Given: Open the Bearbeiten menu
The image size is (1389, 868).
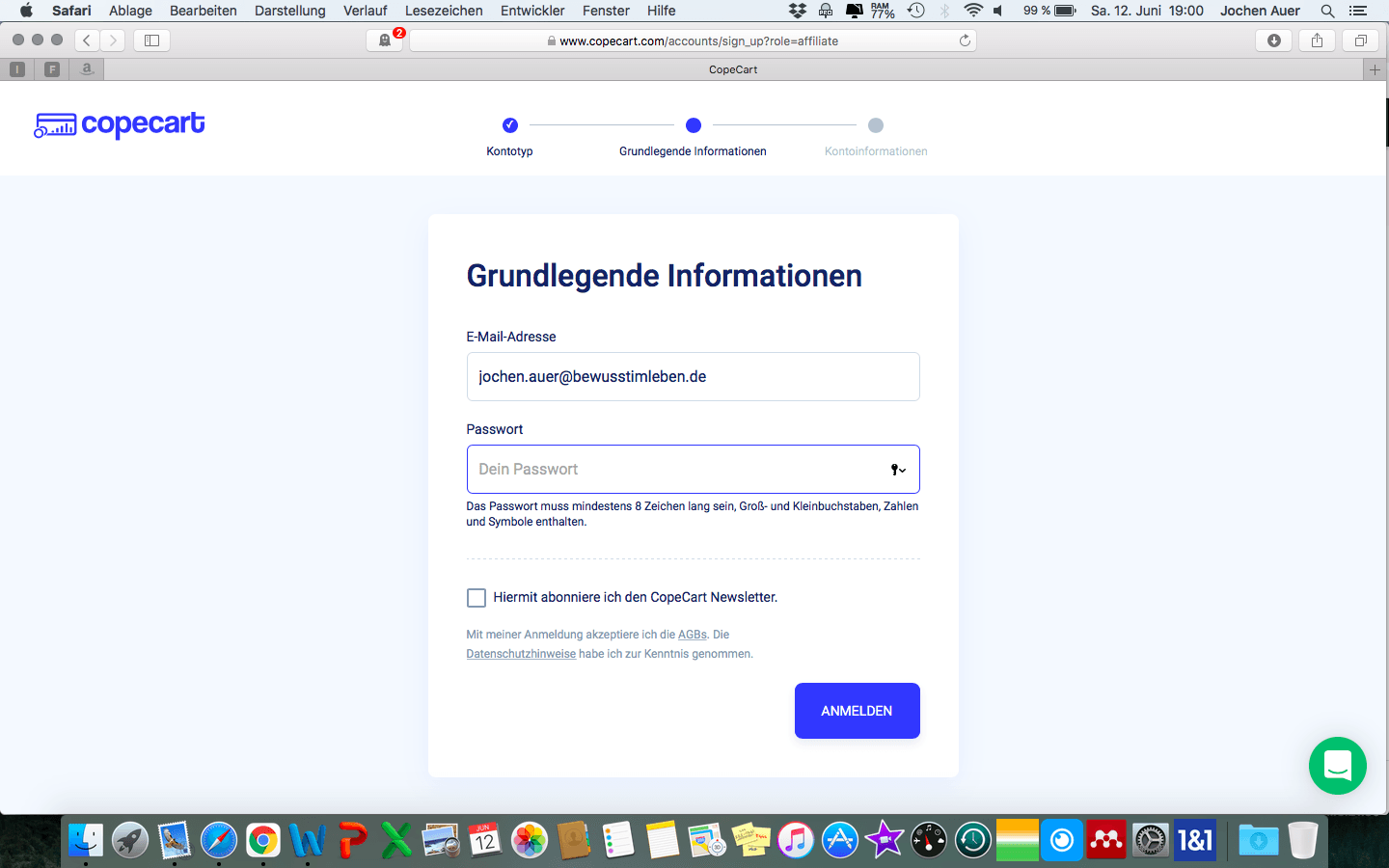Looking at the screenshot, I should coord(204,11).
